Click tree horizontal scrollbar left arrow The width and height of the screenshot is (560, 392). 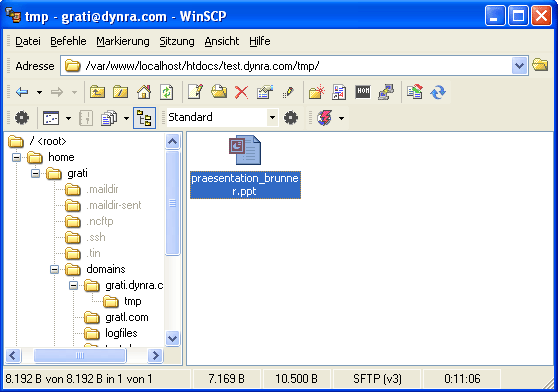click(x=13, y=356)
